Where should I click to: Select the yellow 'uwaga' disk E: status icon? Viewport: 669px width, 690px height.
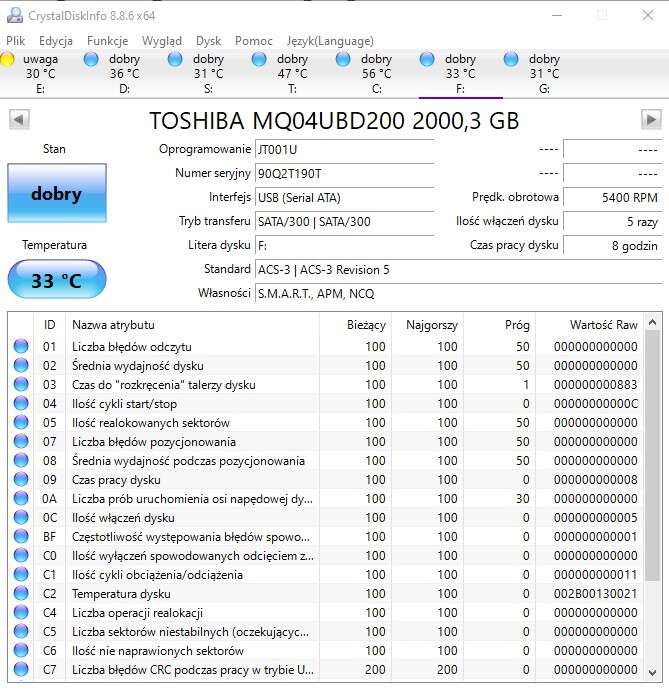click(x=8, y=60)
